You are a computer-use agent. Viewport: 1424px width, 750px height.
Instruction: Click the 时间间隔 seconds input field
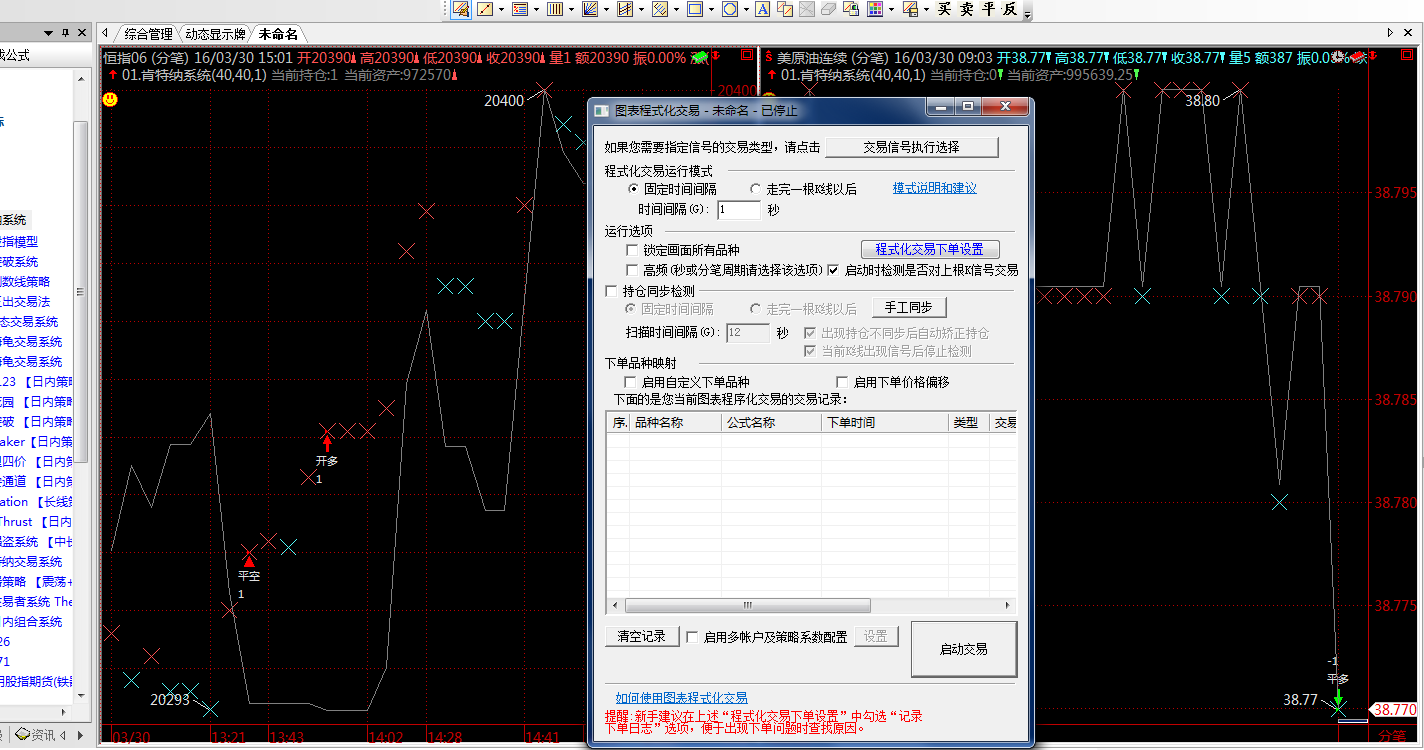coord(738,210)
